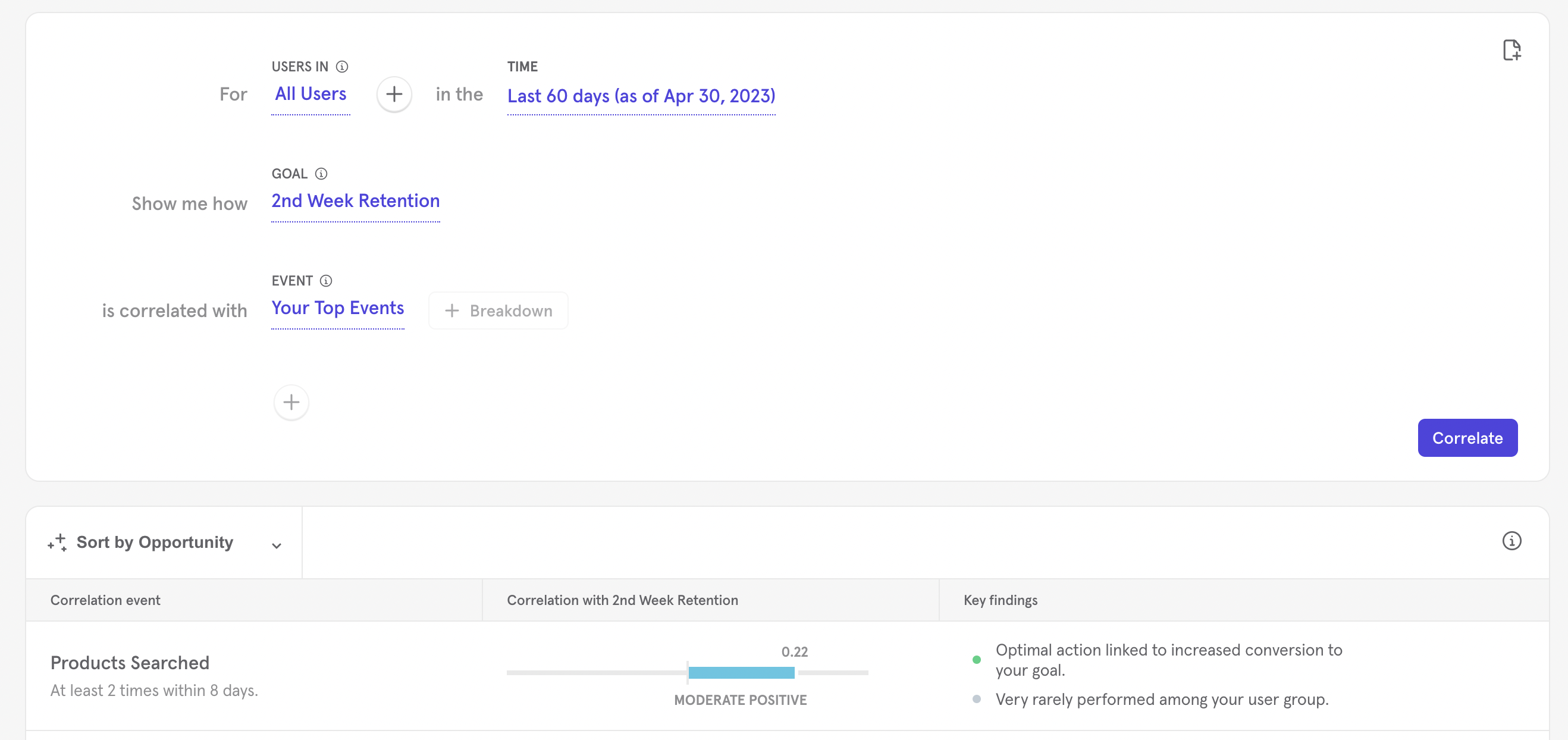Viewport: 1568px width, 740px height.
Task: Click the Key findings column header
Action: tap(1000, 600)
